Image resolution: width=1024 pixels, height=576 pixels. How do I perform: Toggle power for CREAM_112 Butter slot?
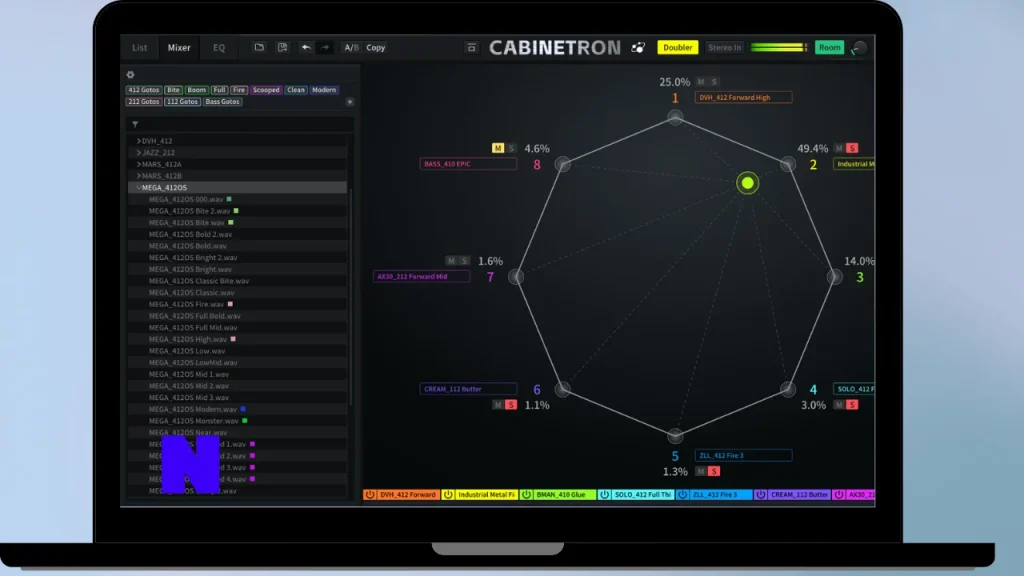pos(761,495)
